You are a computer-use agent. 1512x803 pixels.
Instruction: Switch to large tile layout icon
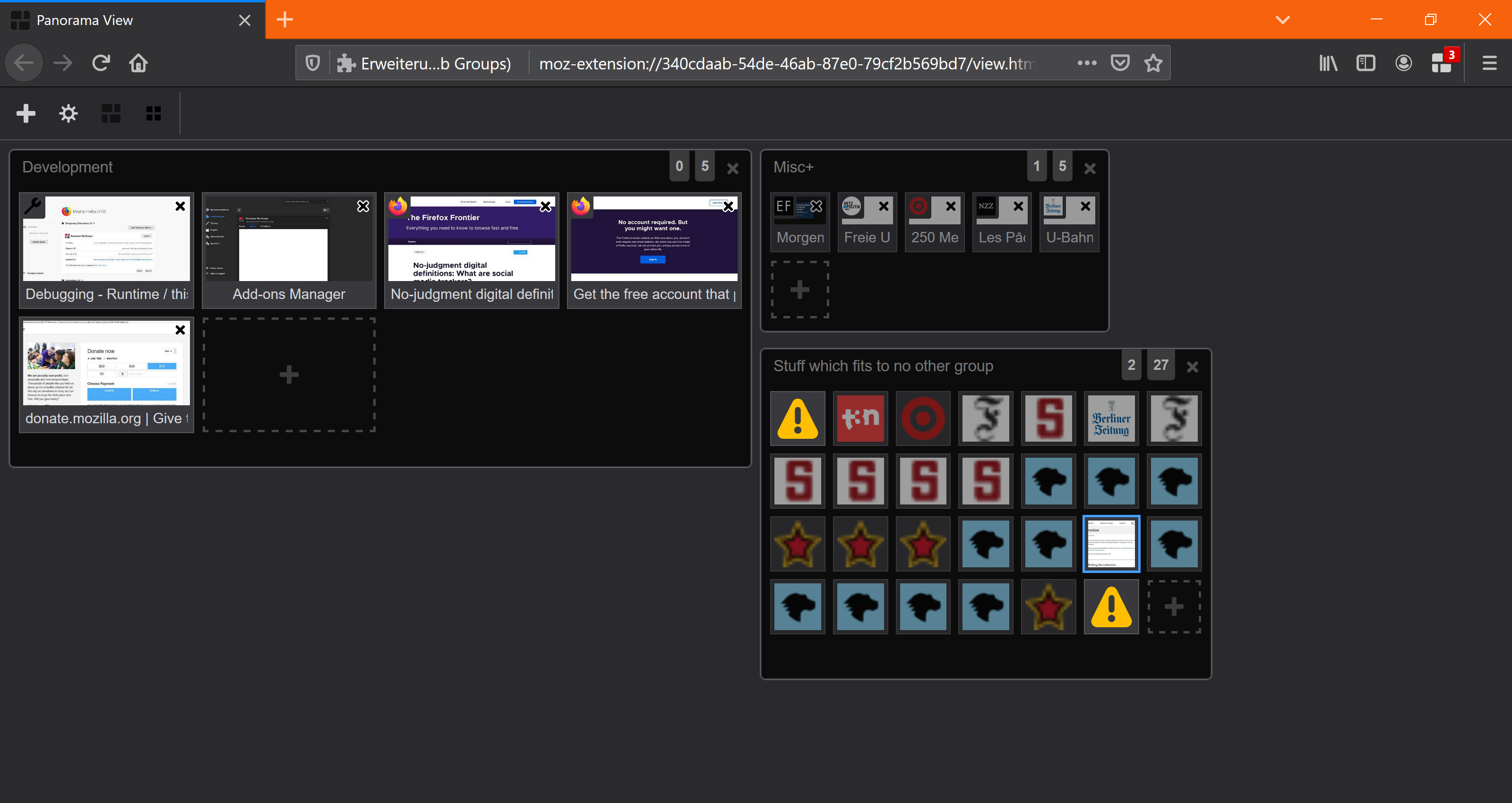[x=111, y=113]
